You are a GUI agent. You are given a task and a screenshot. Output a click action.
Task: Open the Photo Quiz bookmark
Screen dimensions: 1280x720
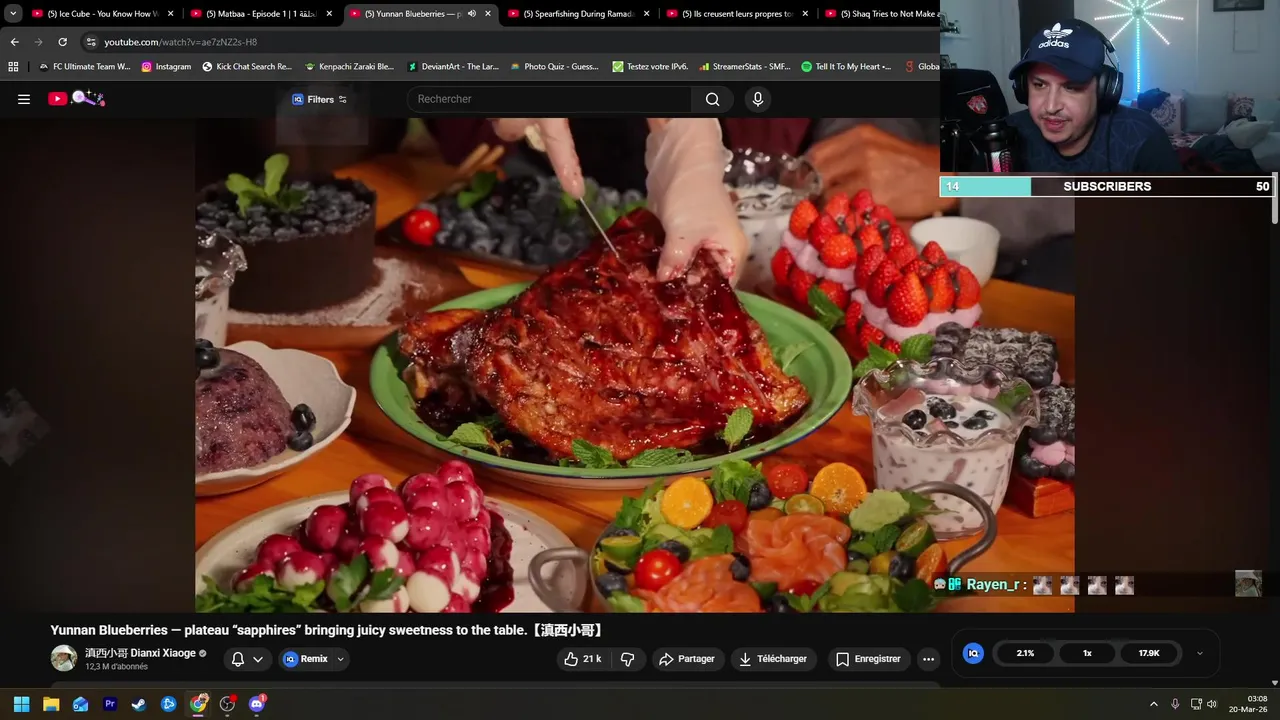[554, 67]
